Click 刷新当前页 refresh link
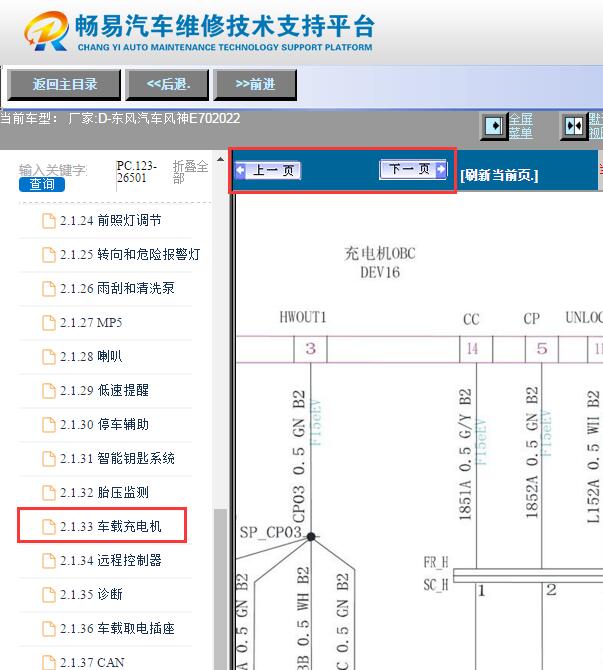The image size is (603, 670). (499, 175)
